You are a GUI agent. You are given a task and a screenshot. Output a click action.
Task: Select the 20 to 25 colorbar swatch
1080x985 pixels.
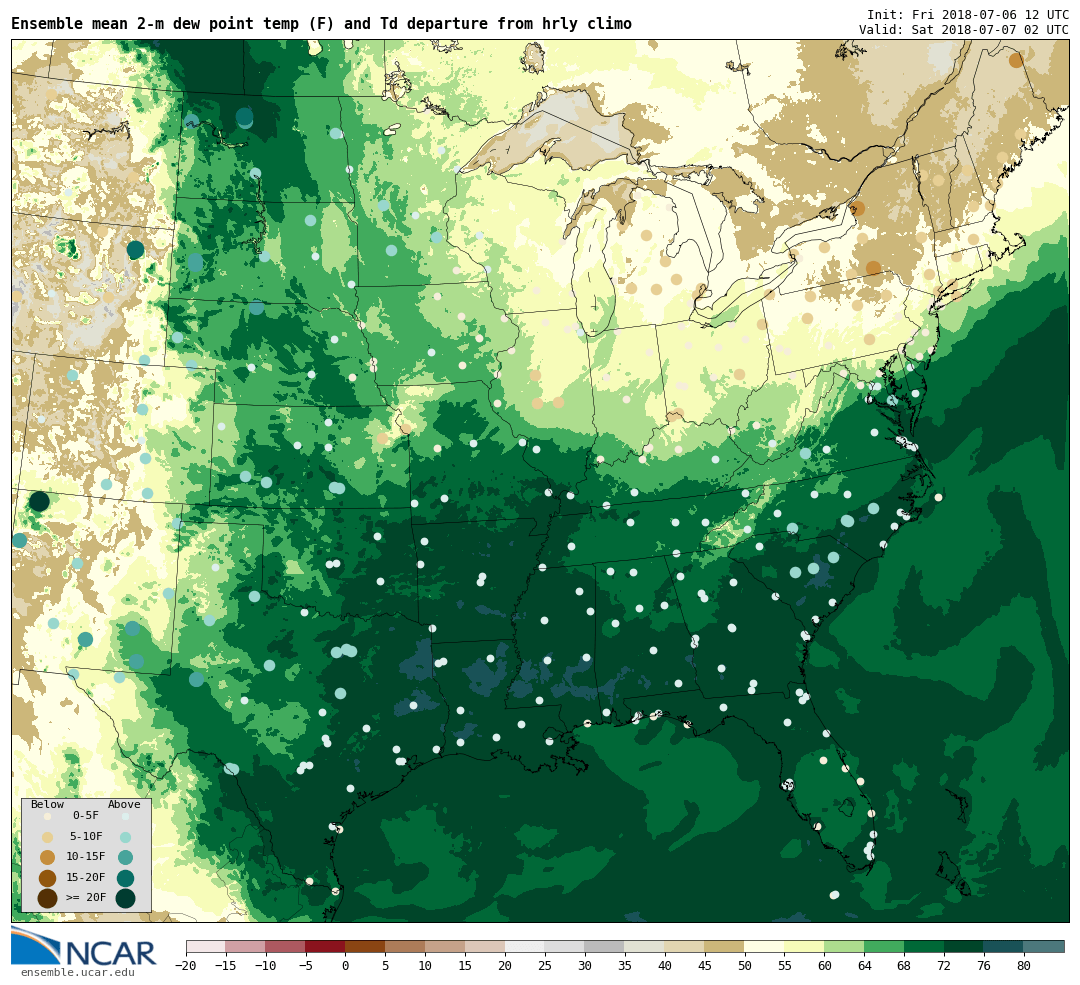[525, 946]
